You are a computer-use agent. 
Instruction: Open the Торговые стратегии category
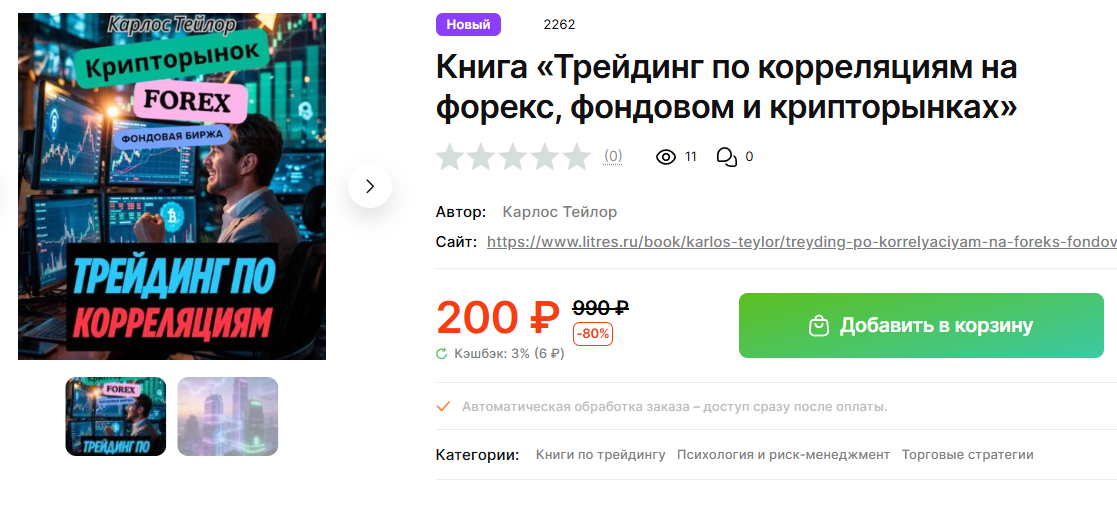(x=967, y=455)
